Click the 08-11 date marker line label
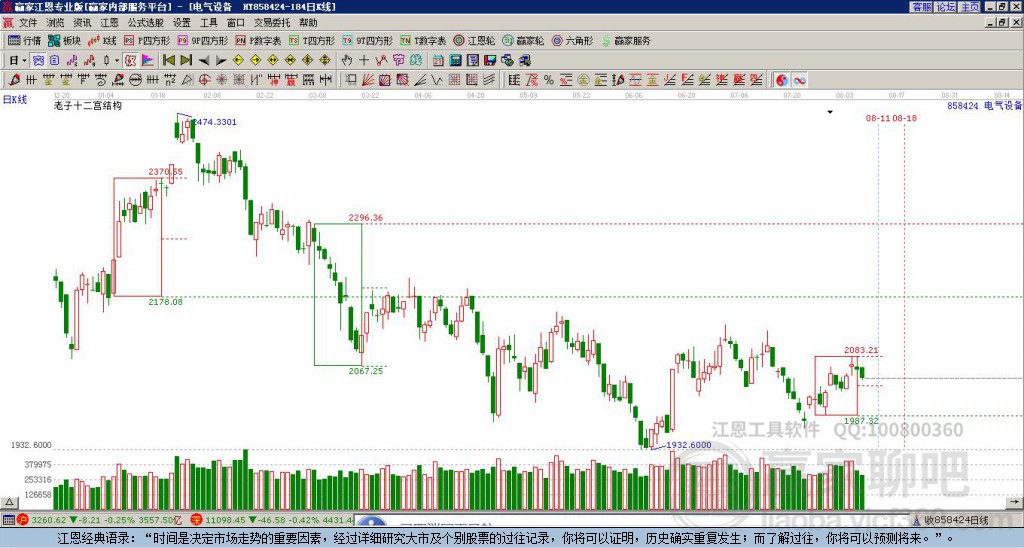This screenshot has height=548, width=1024. [x=878, y=118]
